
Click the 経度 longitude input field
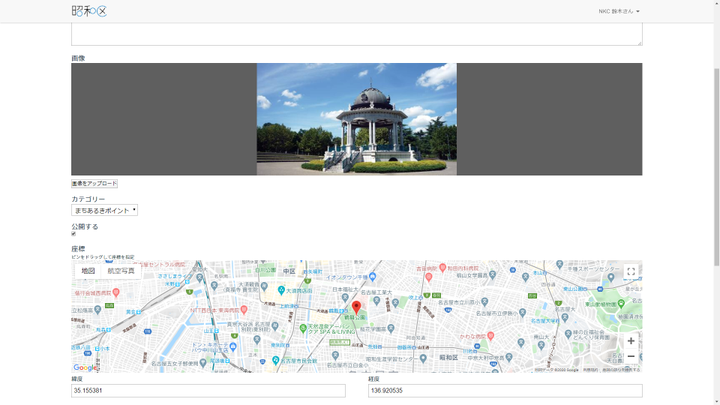tap(505, 391)
